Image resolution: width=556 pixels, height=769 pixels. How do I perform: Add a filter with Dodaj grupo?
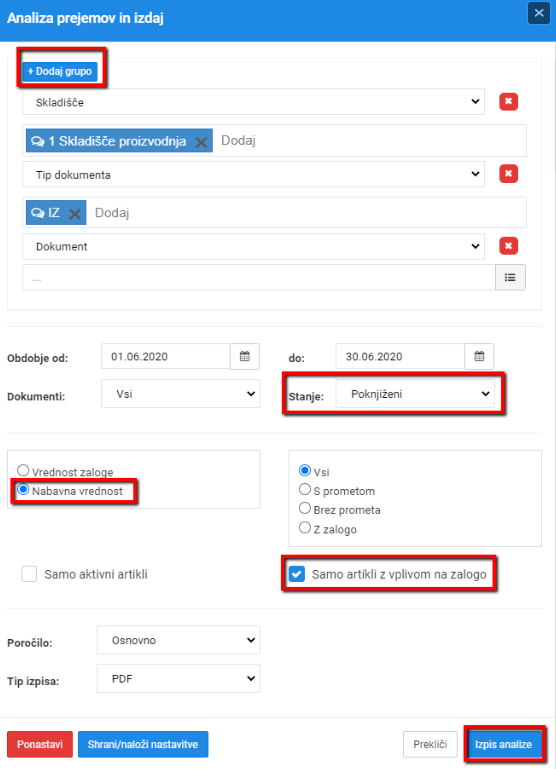[60, 71]
